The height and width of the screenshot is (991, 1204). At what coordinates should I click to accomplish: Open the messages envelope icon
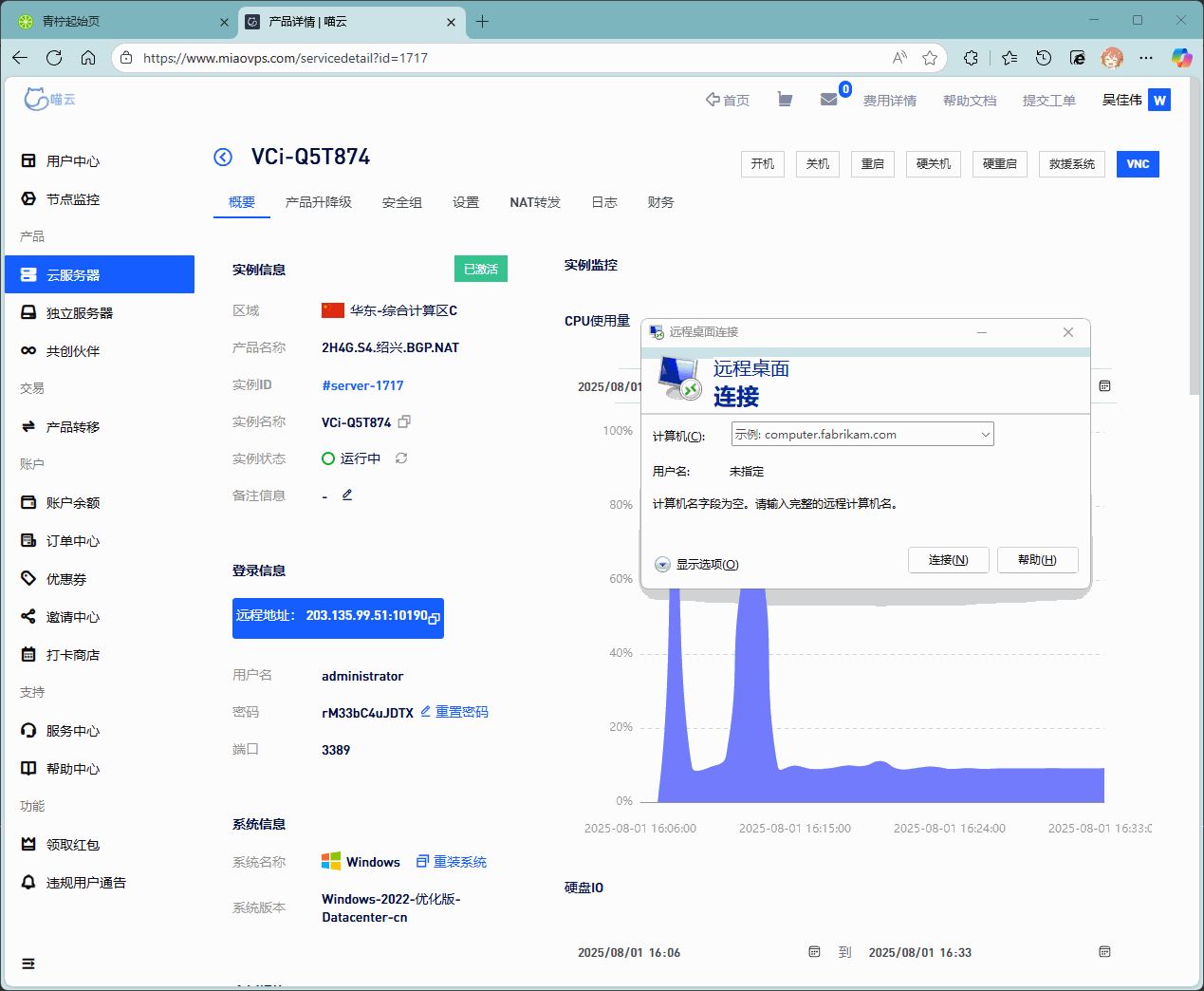point(828,100)
